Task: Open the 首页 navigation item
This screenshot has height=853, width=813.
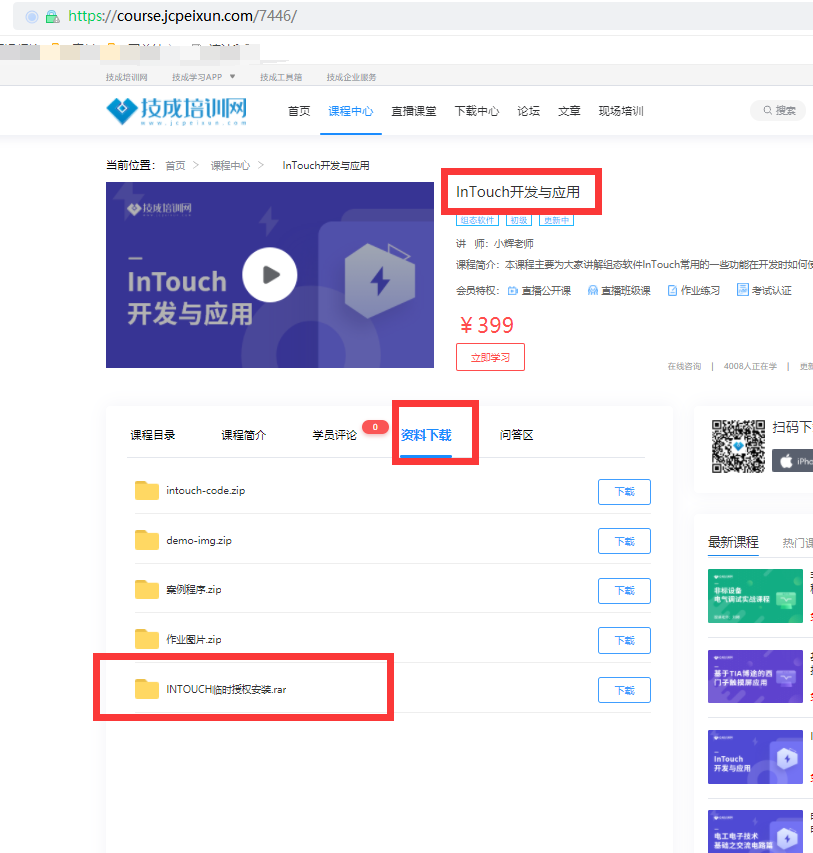Action: 299,111
